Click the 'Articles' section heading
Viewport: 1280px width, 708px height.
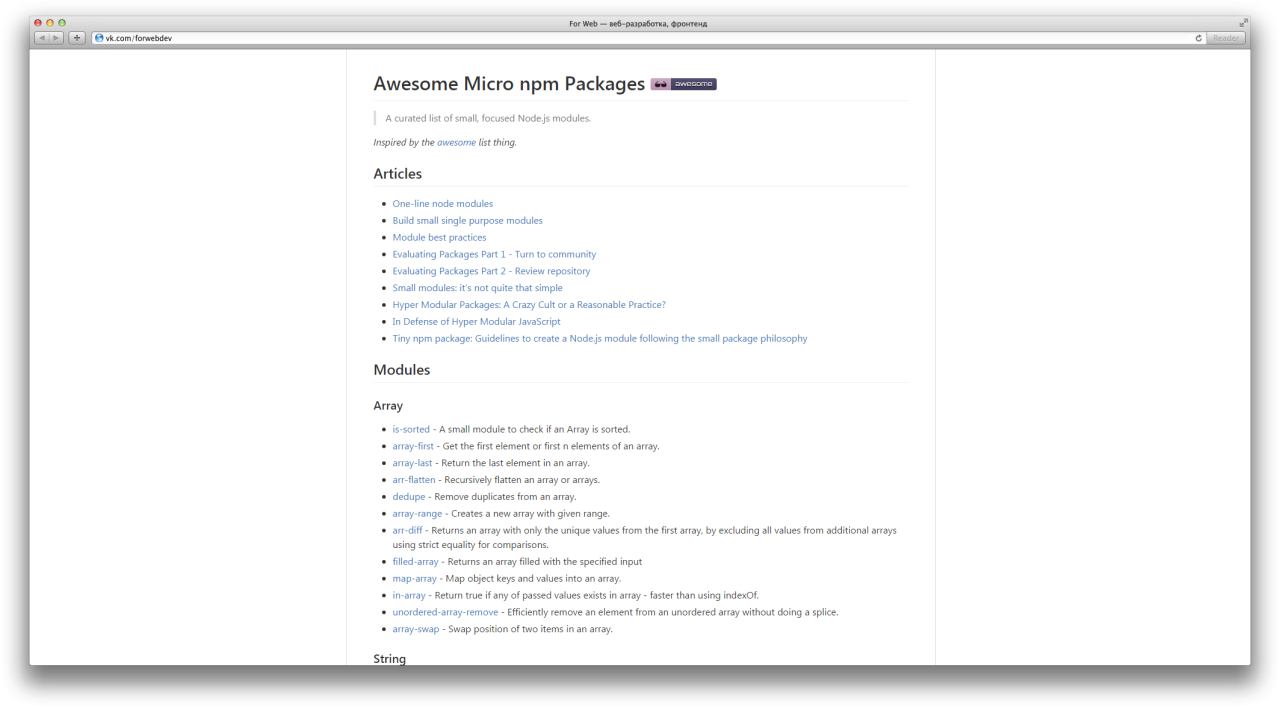coord(397,173)
